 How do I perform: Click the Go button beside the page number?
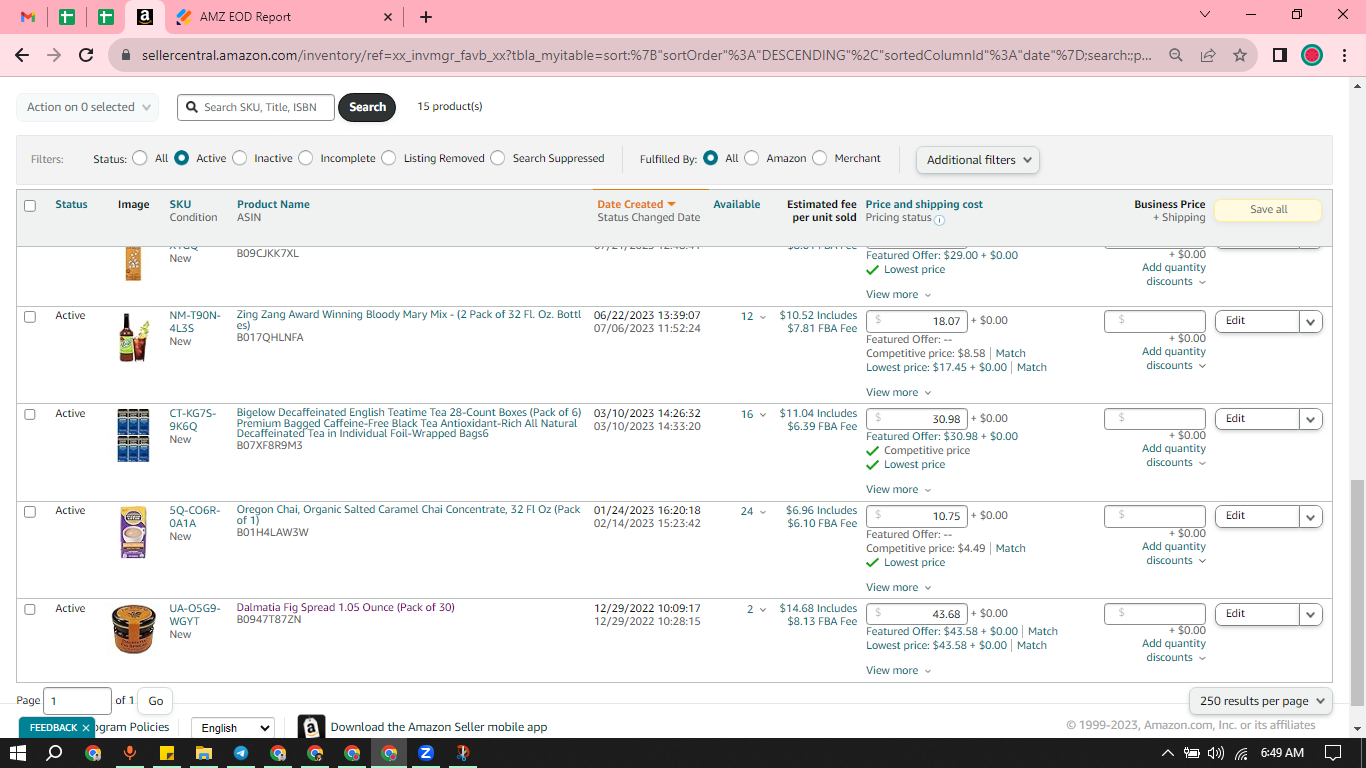coord(155,701)
